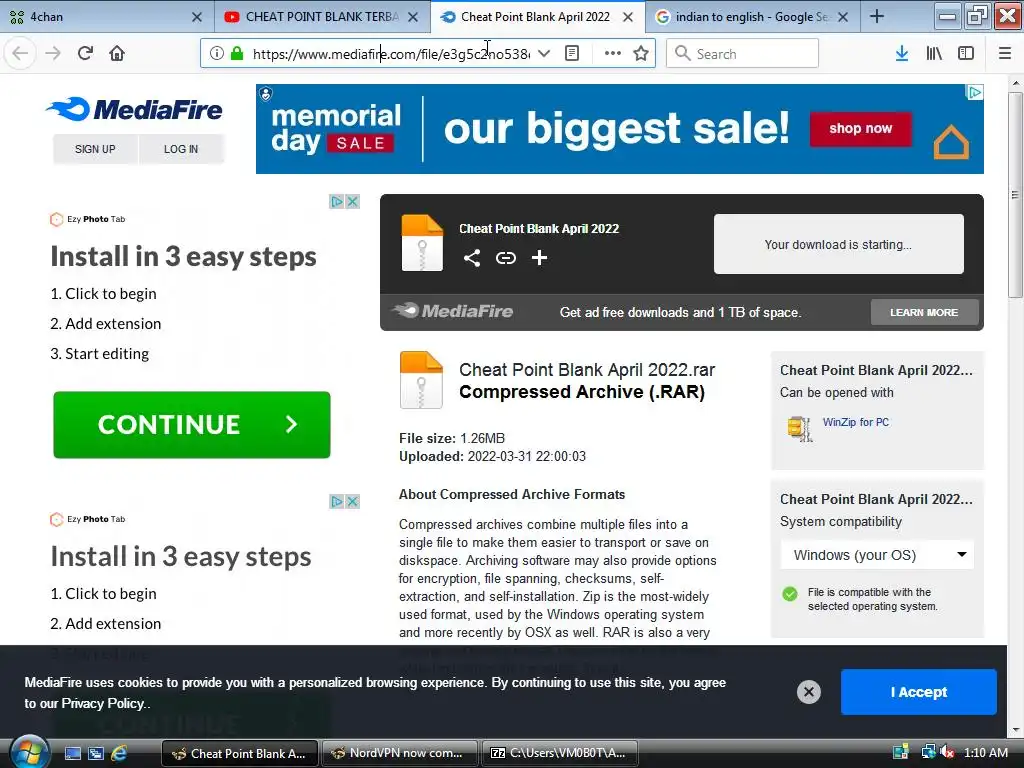Image resolution: width=1024 pixels, height=768 pixels.
Task: Click the LOG IN button
Action: point(181,149)
